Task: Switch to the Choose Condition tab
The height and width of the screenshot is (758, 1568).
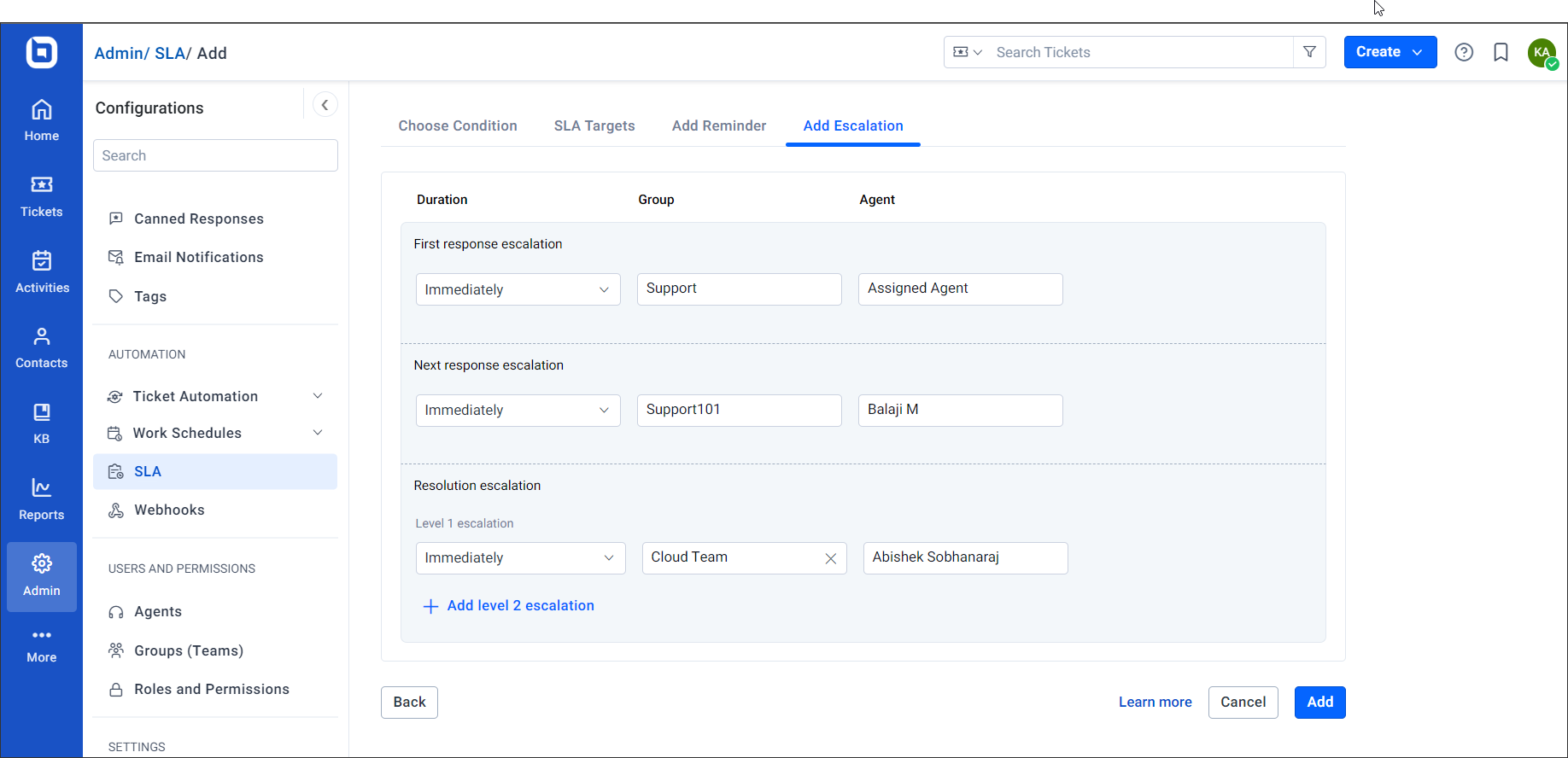Action: [x=458, y=125]
